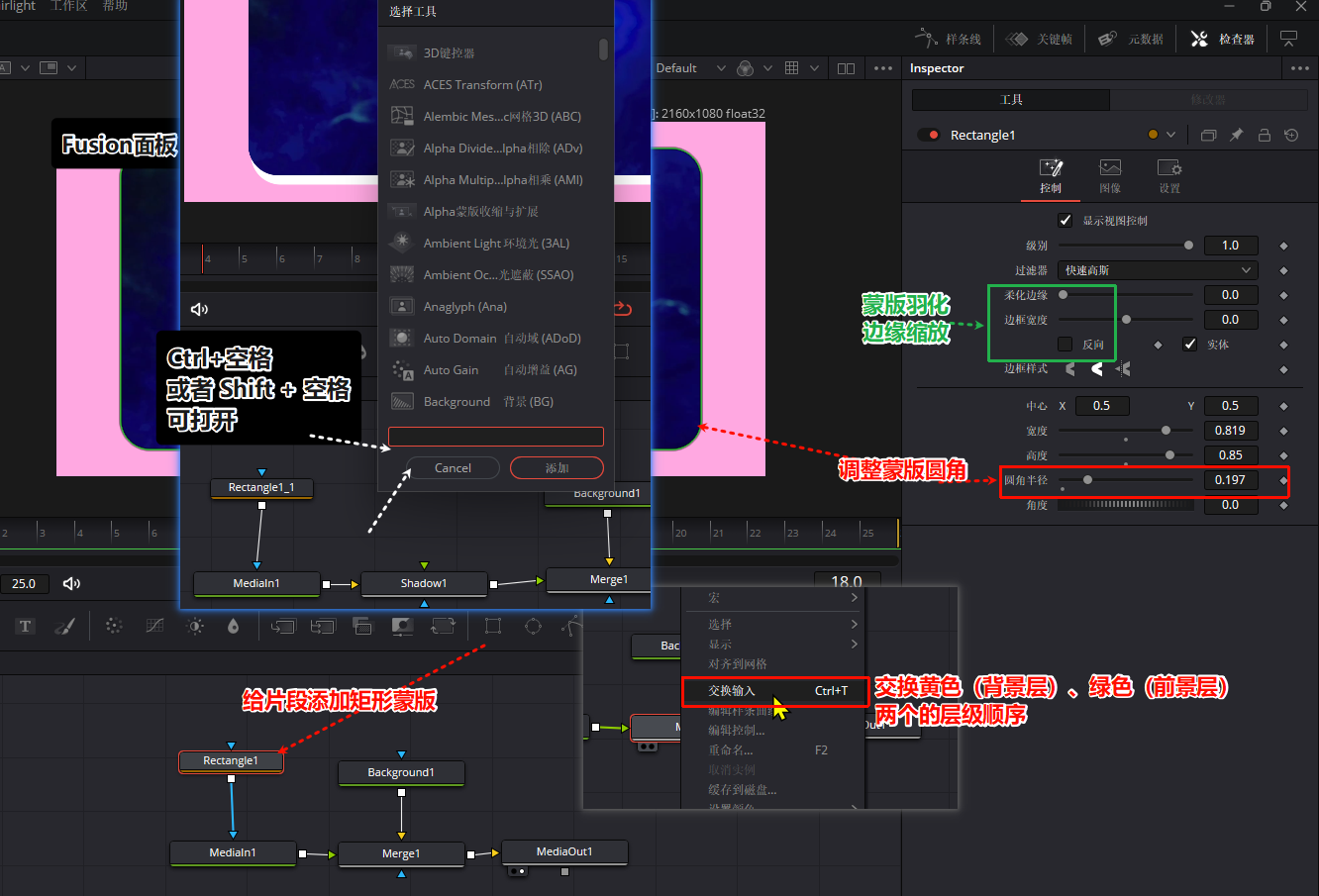Add the Brightness Contrast tool
Viewport: 1319px width, 896px height.
click(x=195, y=626)
